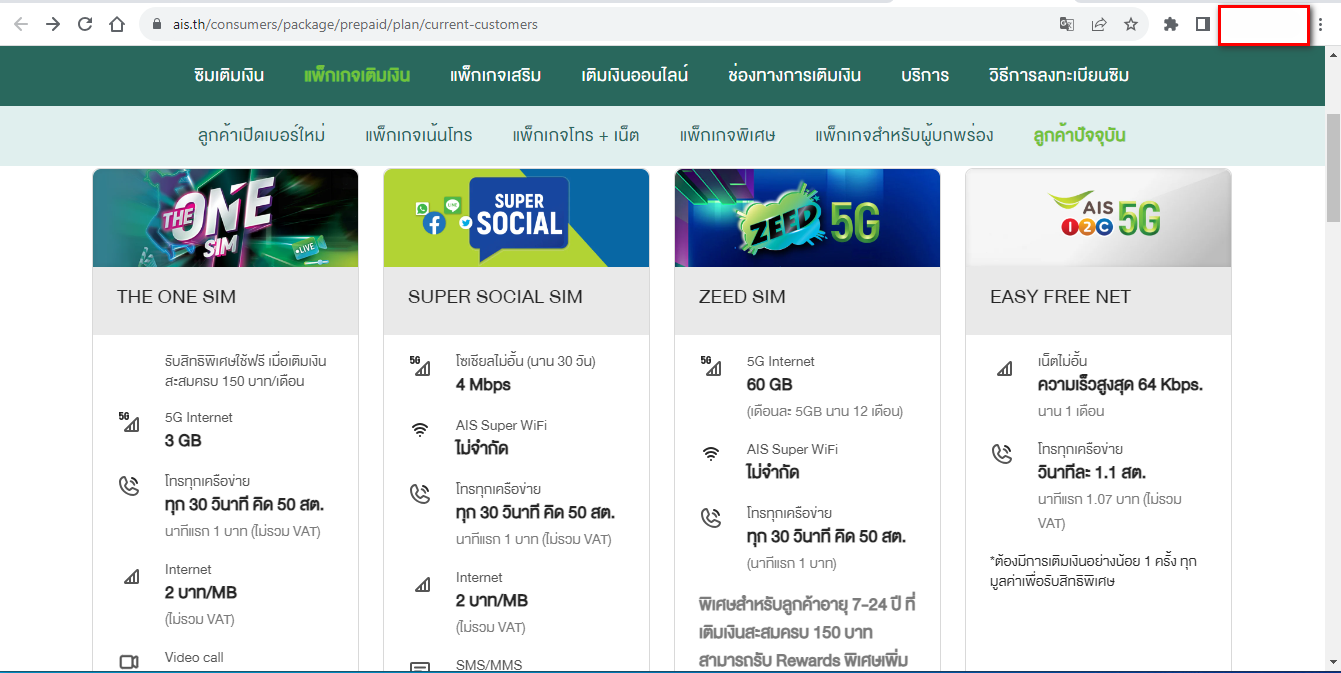1341x673 pixels.
Task: View site information lock icon
Action: pyautogui.click(x=156, y=24)
